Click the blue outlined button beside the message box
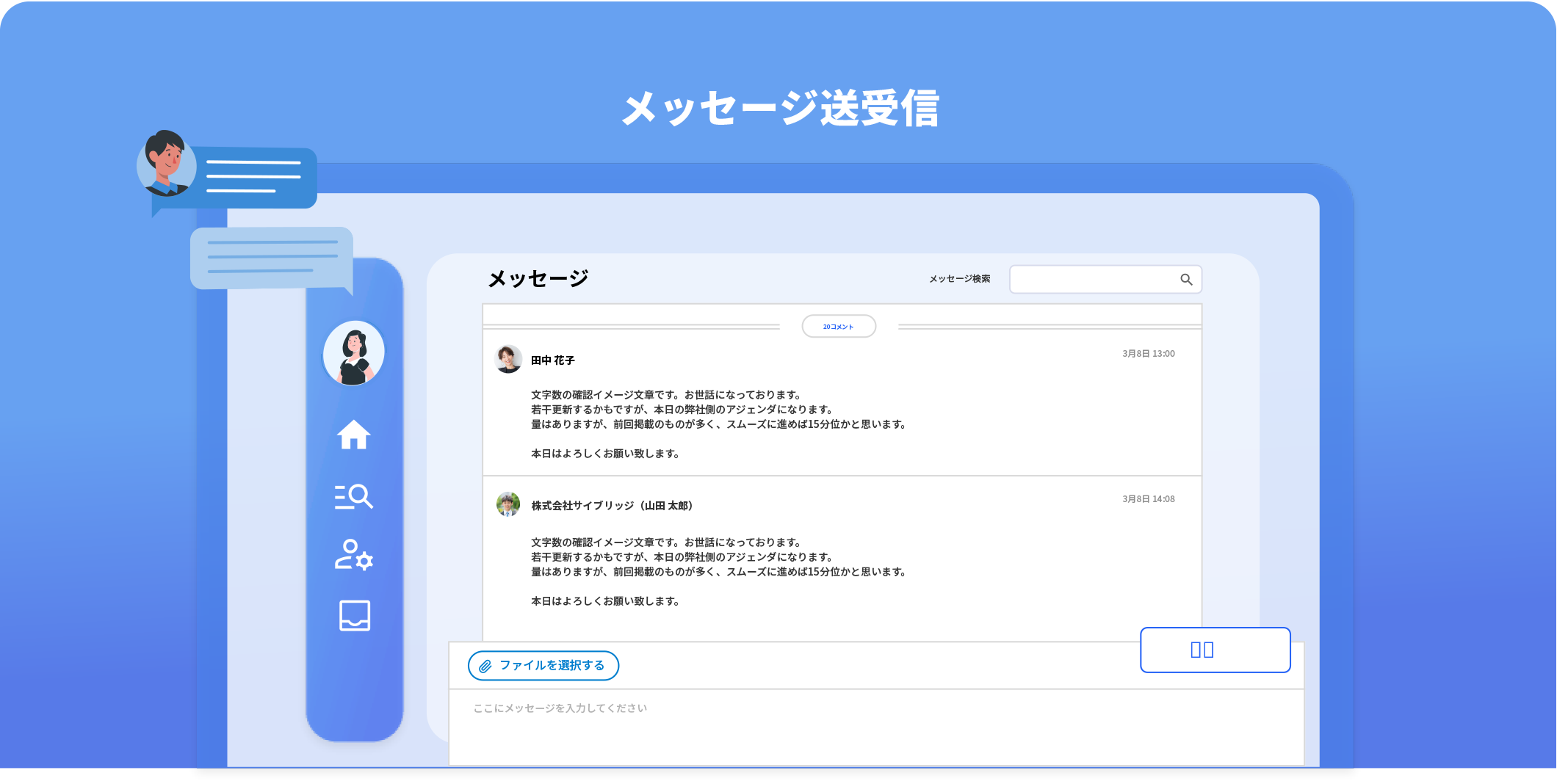The image size is (1557, 784). (1215, 650)
